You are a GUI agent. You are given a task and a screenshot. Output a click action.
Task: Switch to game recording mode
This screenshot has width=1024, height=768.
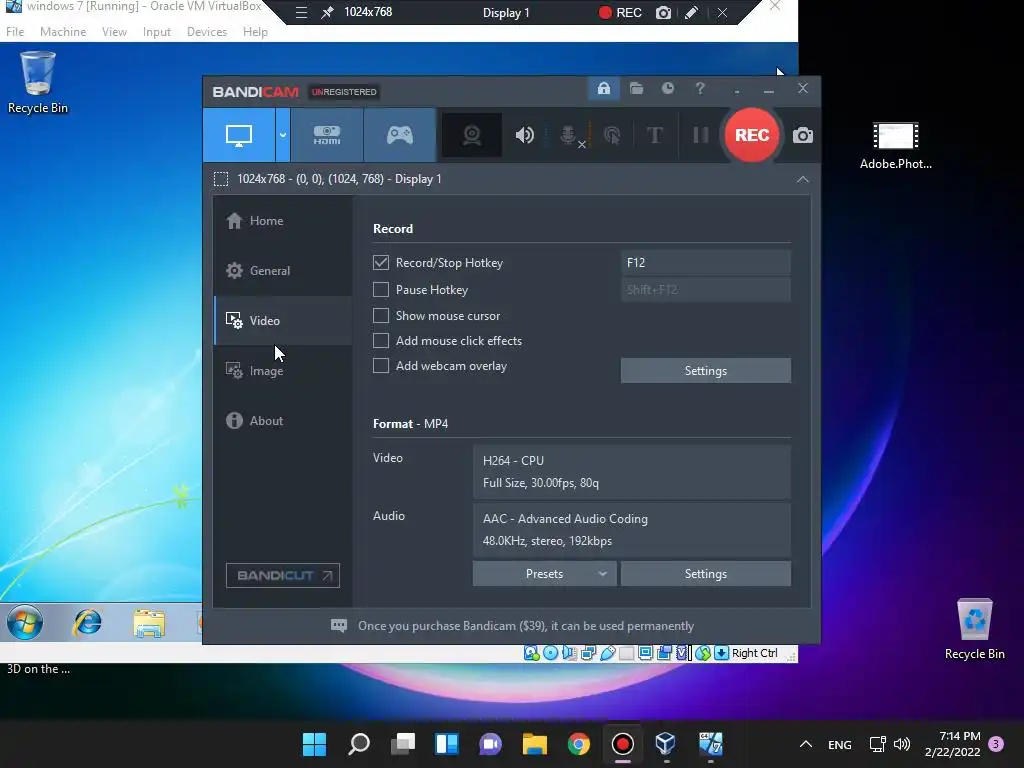pos(400,135)
